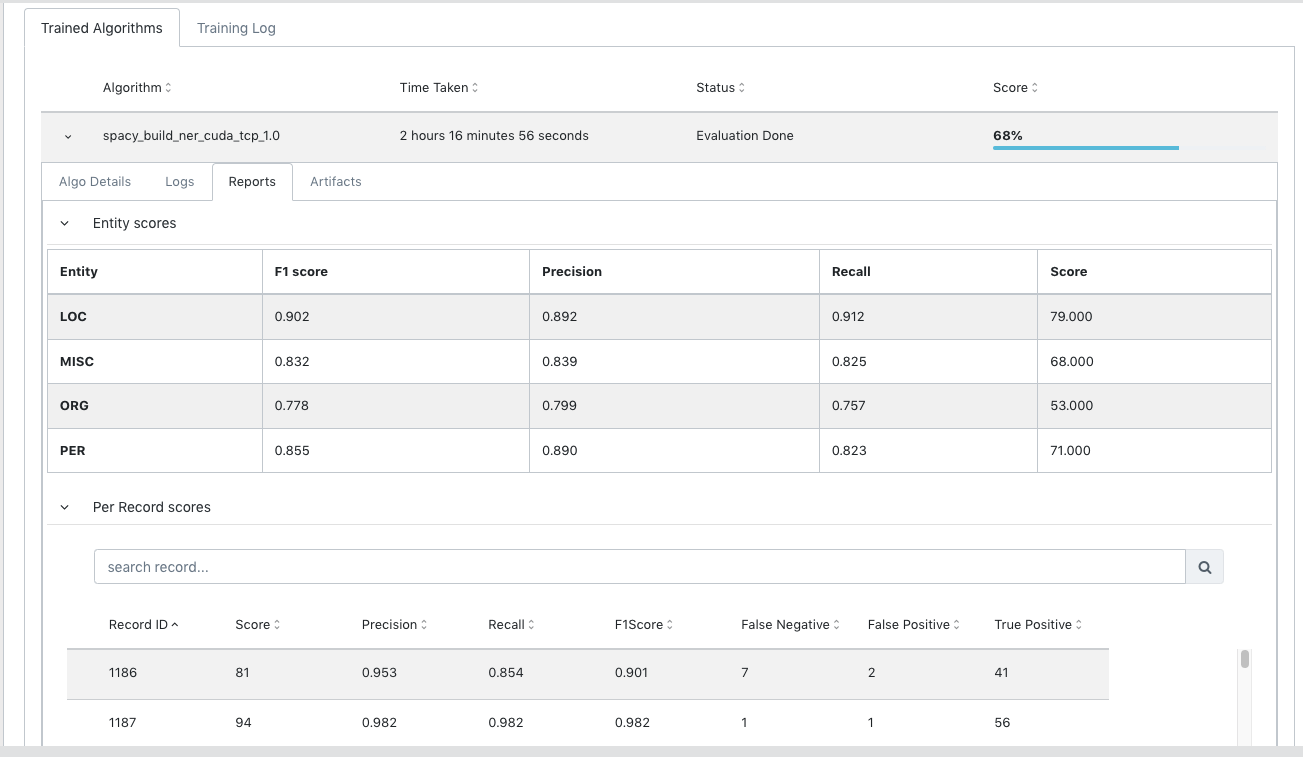The height and width of the screenshot is (757, 1303).
Task: Click the search magnifier button
Action: point(1204,566)
